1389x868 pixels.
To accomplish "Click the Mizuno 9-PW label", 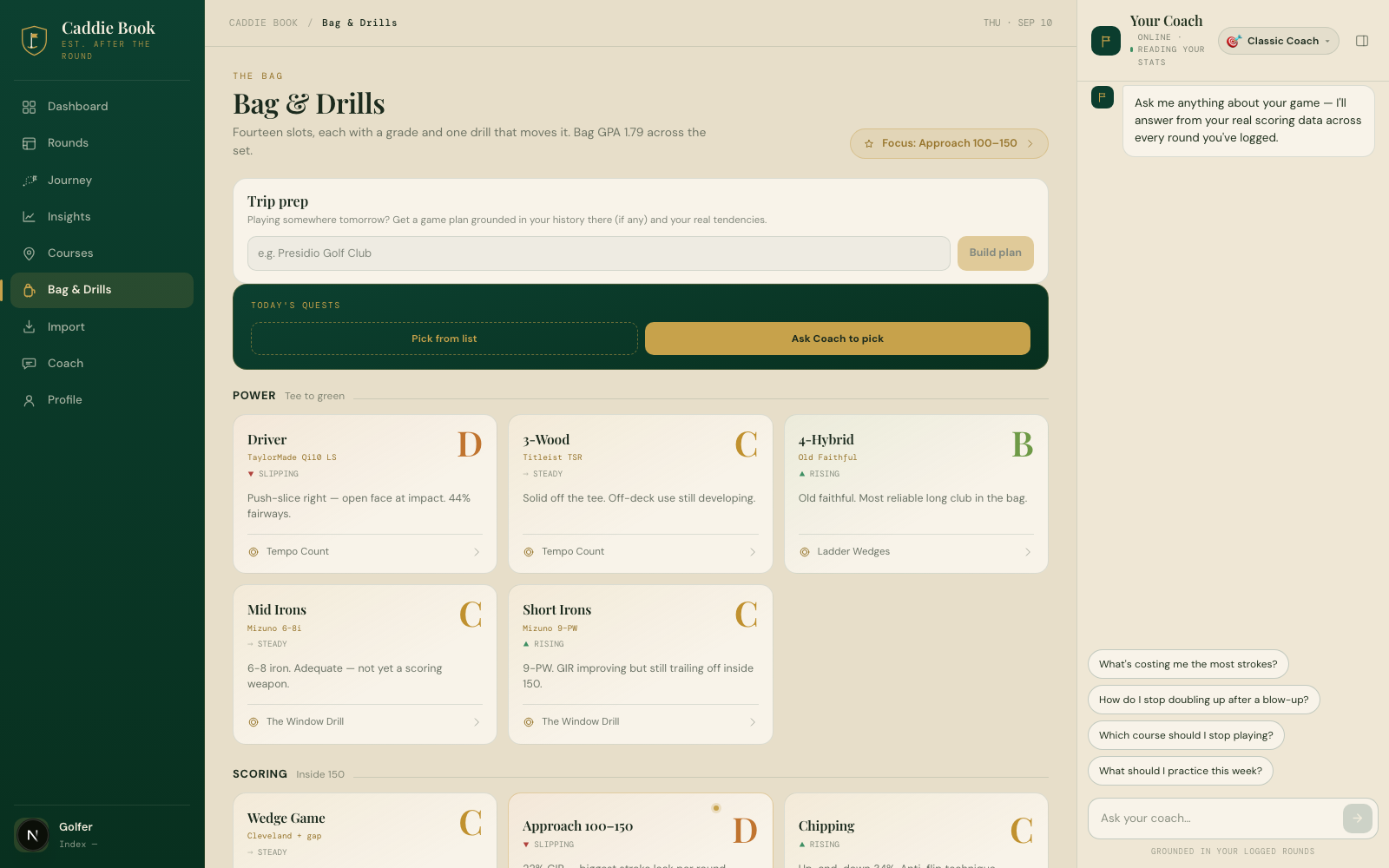I will [x=550, y=628].
